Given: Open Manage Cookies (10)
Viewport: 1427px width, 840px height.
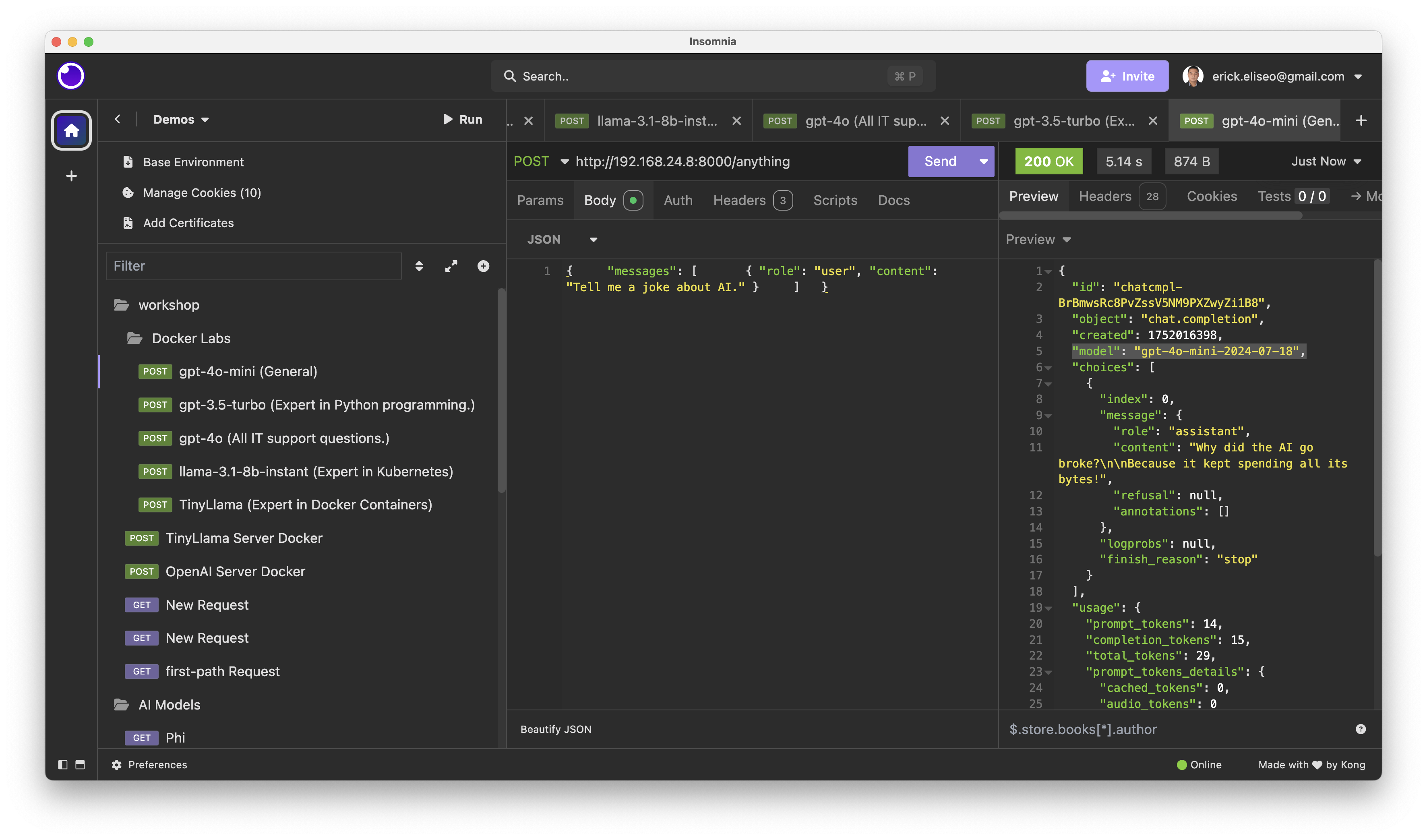Looking at the screenshot, I should pyautogui.click(x=202, y=192).
